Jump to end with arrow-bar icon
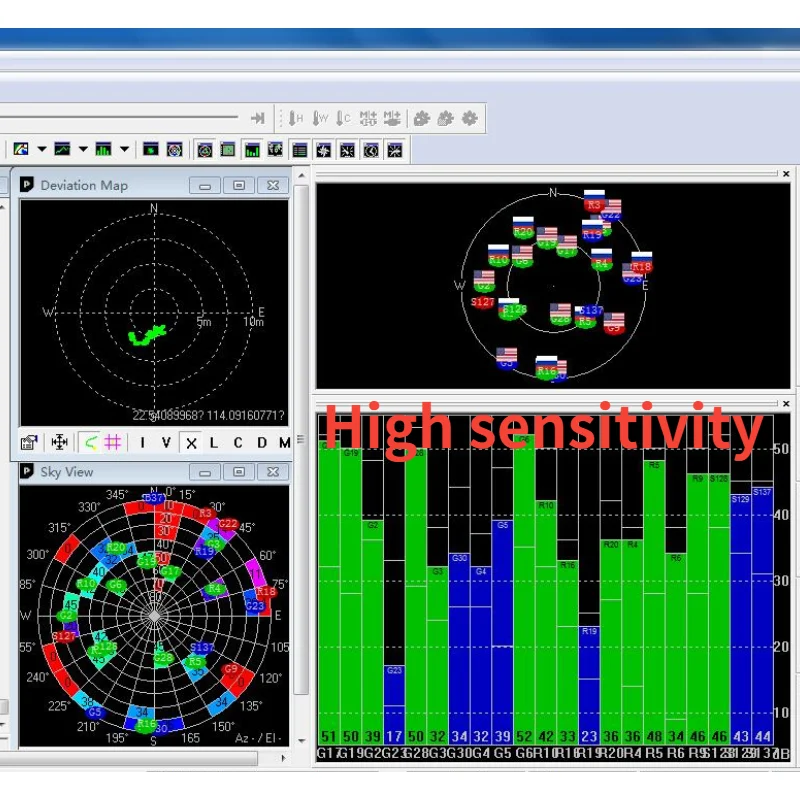This screenshot has width=800, height=800. tap(258, 118)
